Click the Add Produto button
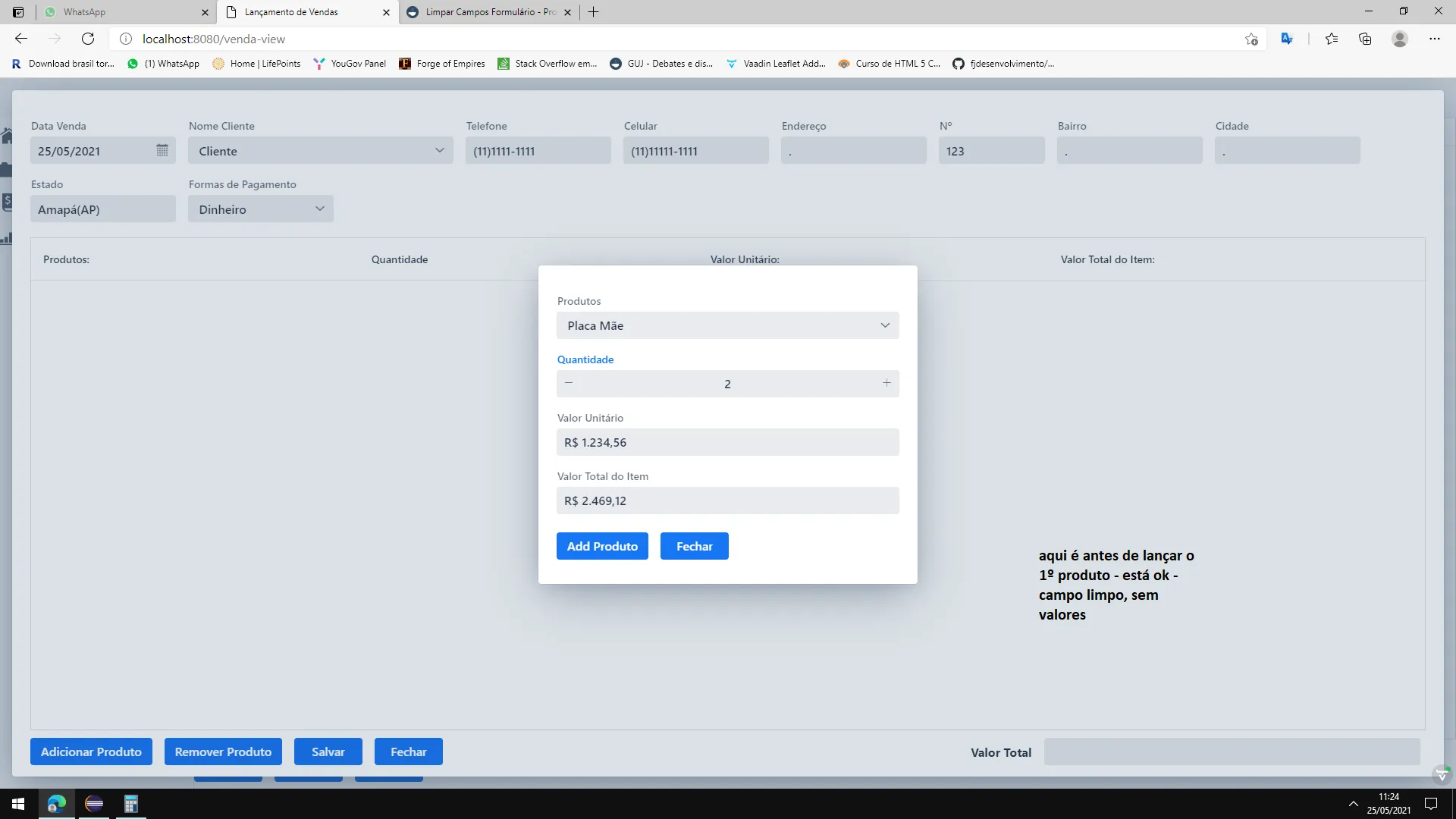 pos(602,546)
